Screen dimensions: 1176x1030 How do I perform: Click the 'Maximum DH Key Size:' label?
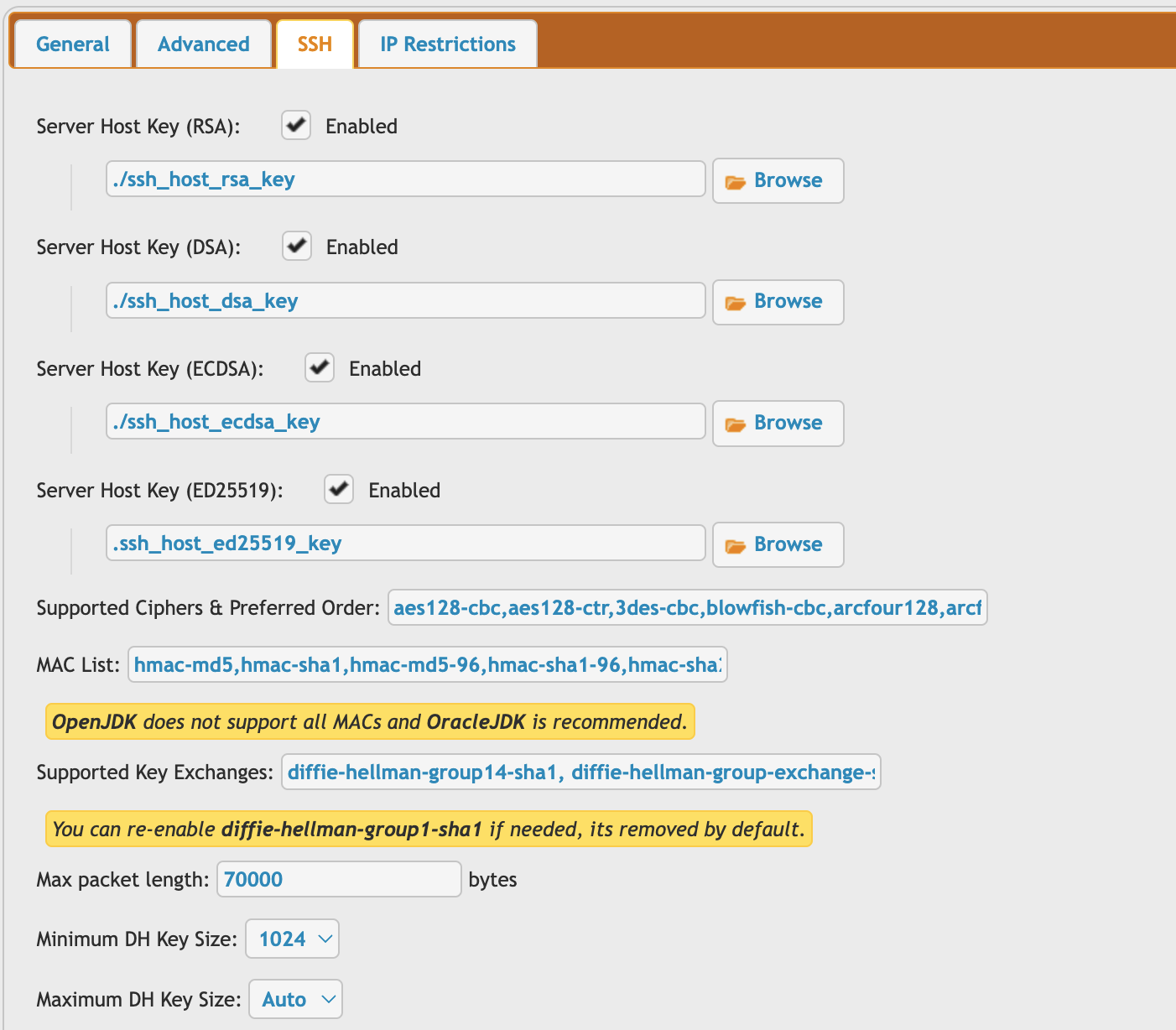[138, 1000]
